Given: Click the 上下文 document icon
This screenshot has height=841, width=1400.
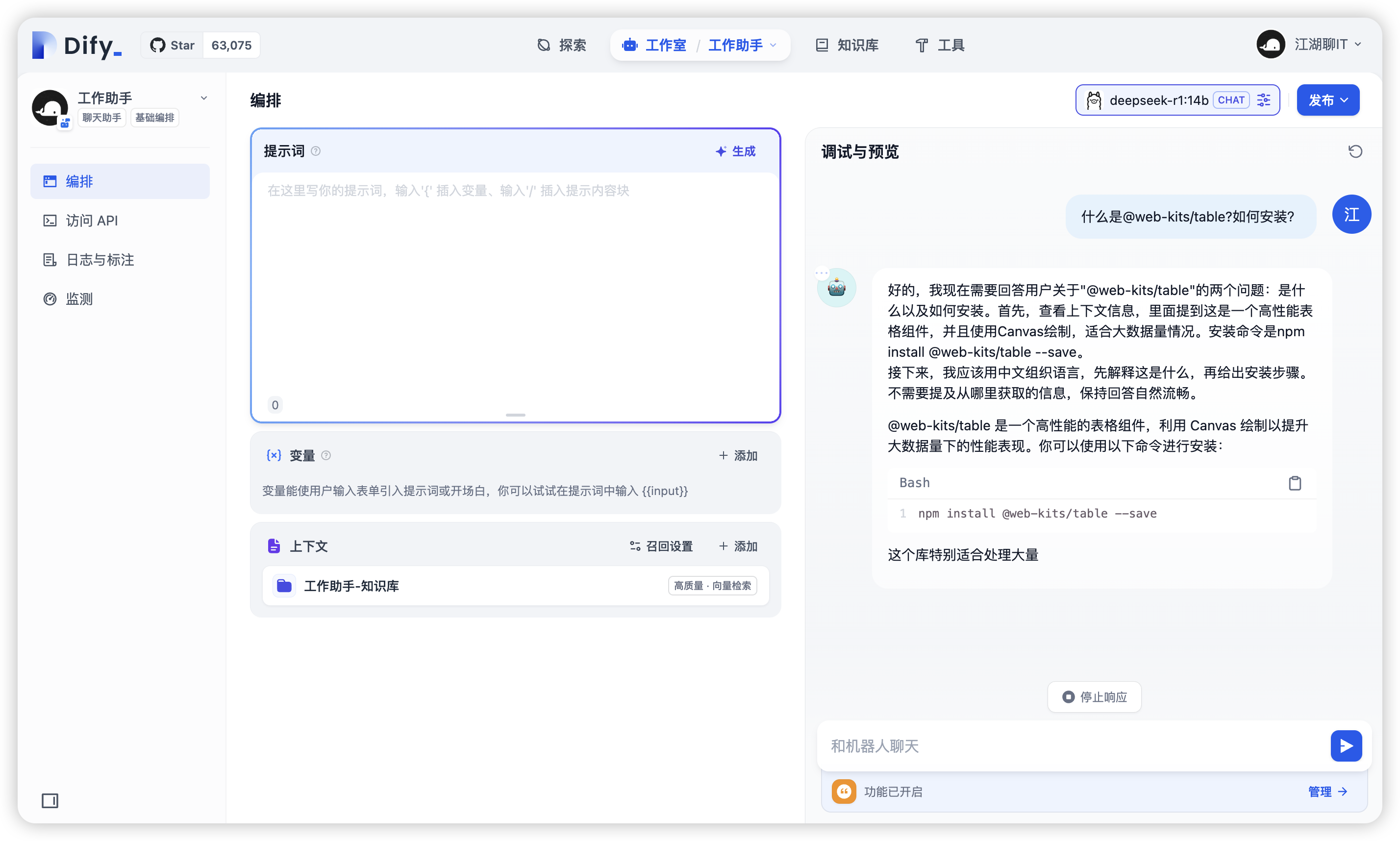Looking at the screenshot, I should coord(274,546).
